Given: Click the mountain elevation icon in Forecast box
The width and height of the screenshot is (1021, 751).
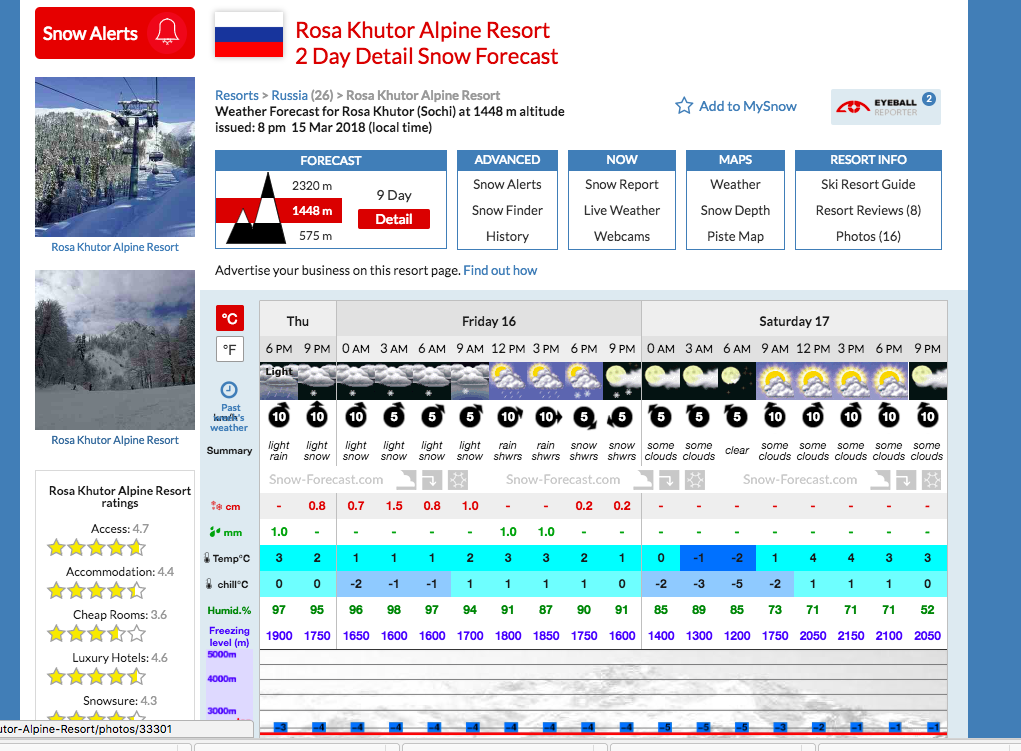Looking at the screenshot, I should [x=255, y=208].
